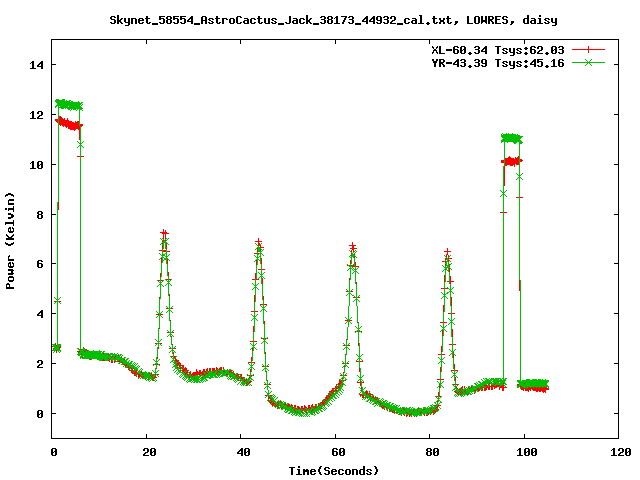Click x-axis tick label 20

pos(149,452)
